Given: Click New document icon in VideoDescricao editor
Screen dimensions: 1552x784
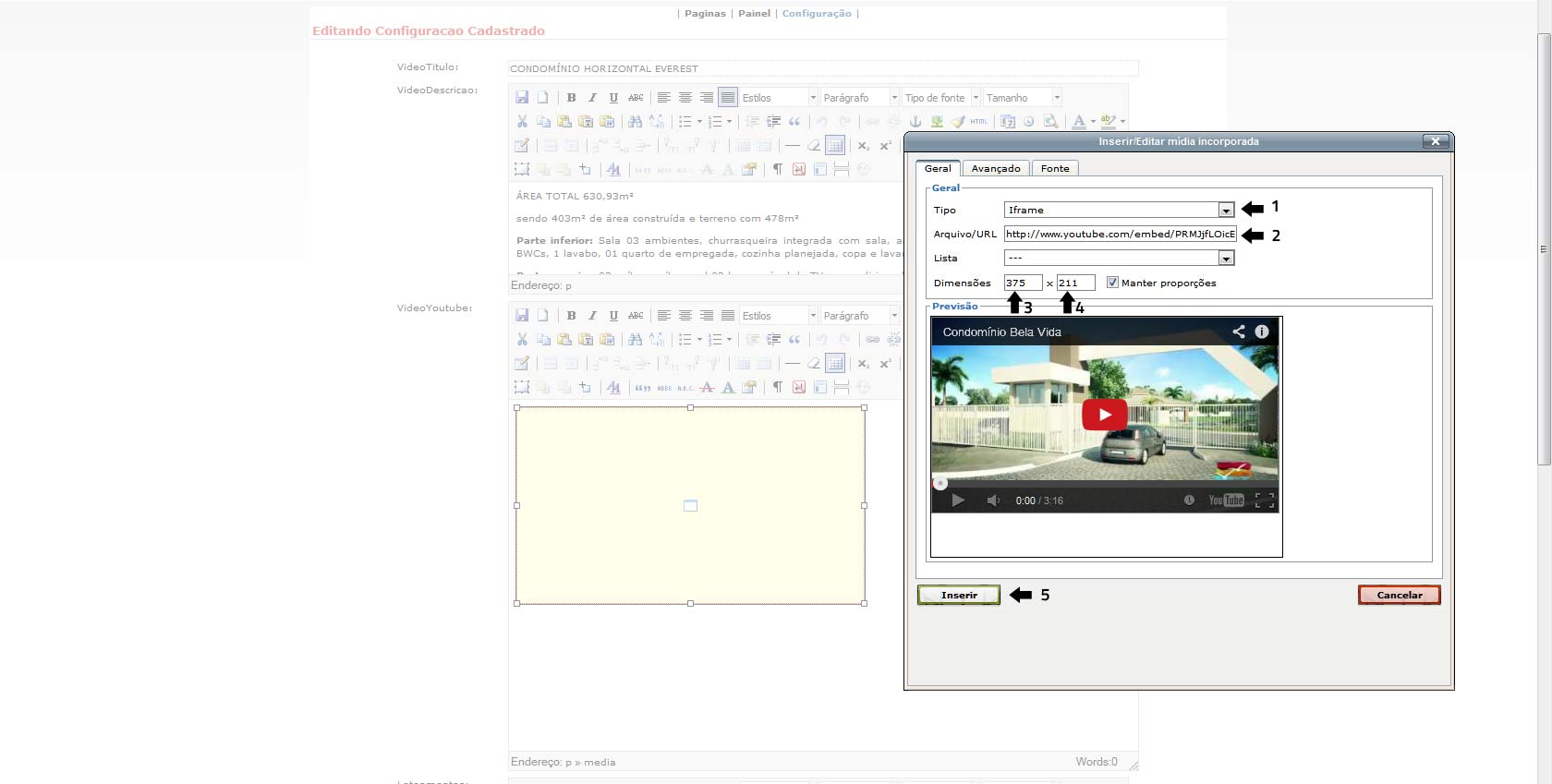Looking at the screenshot, I should pyautogui.click(x=543, y=97).
